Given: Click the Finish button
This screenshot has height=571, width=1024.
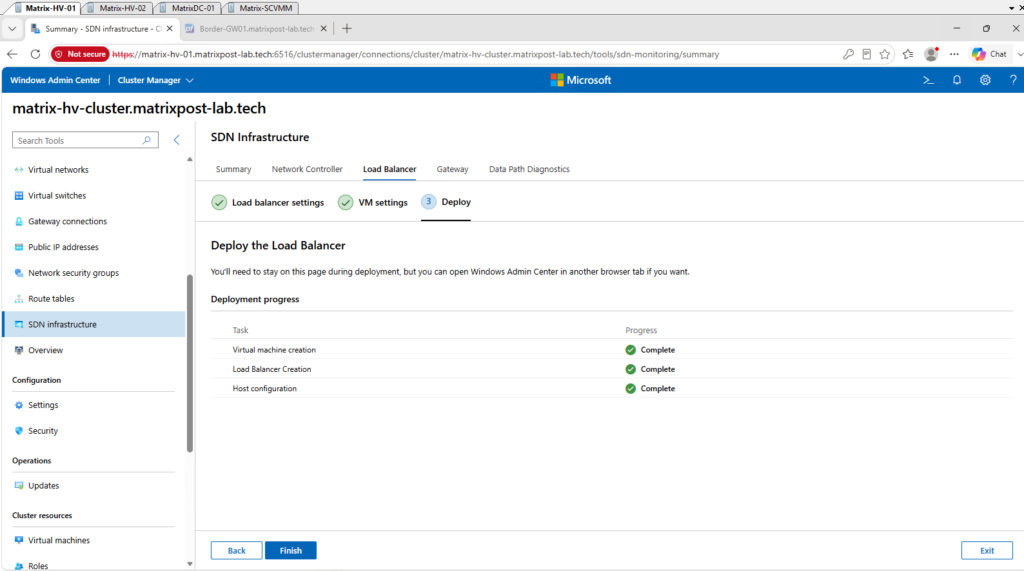Looking at the screenshot, I should click(291, 551).
